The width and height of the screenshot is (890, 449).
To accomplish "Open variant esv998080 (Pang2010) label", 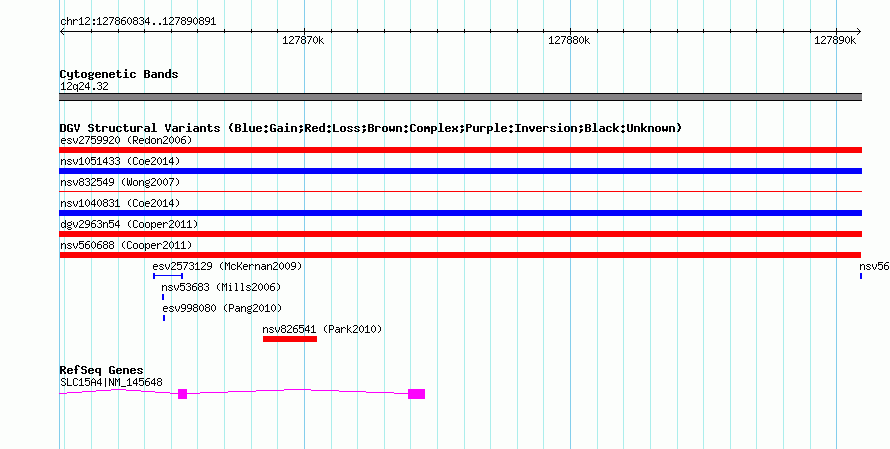I will click(222, 308).
